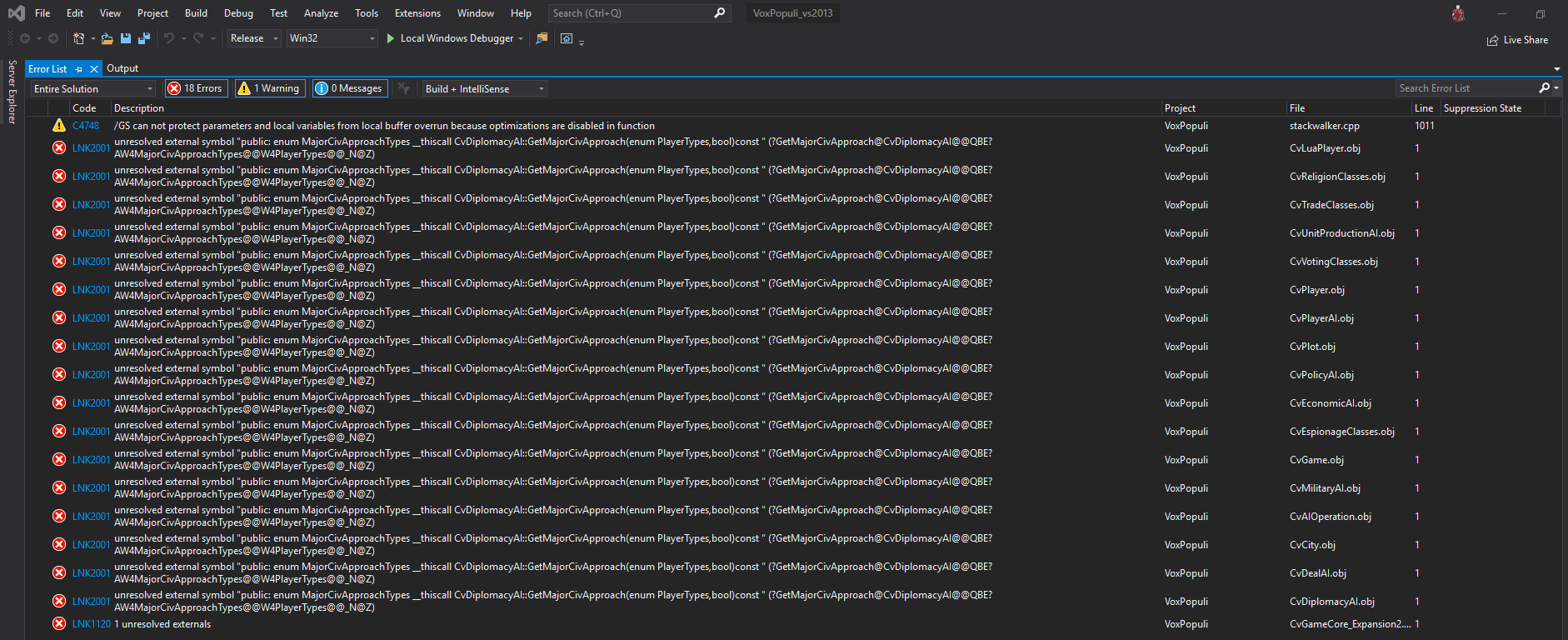Click the Visual Studio logo icon

click(16, 13)
